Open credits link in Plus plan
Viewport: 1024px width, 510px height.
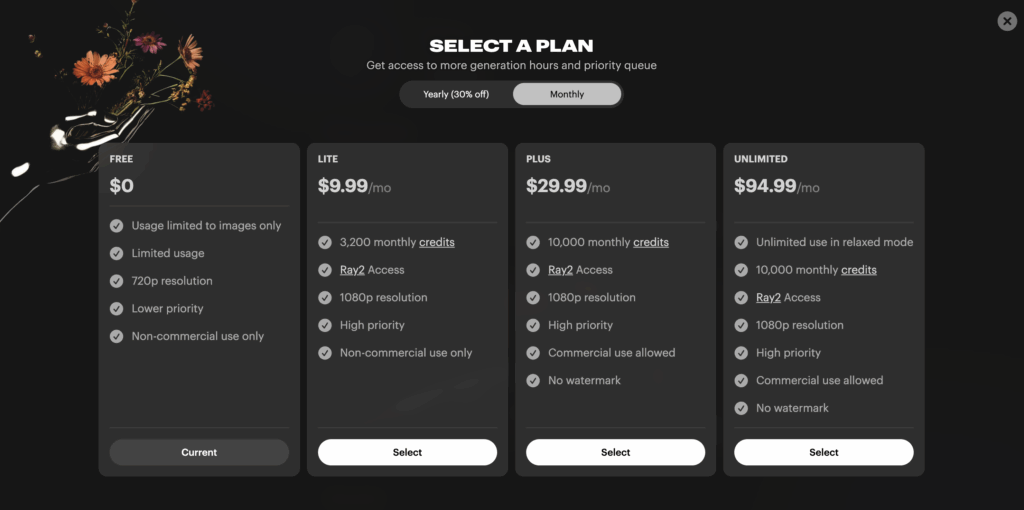tap(651, 242)
